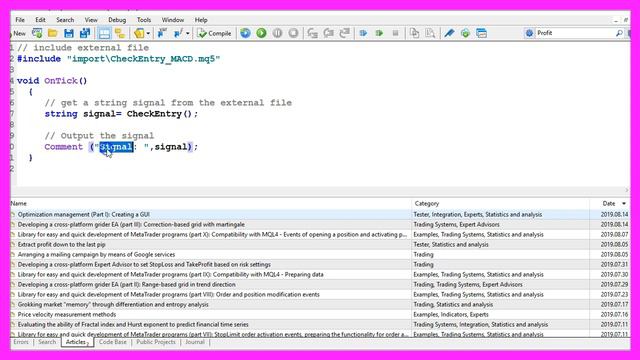Open the File menu
Image resolution: width=640 pixels, height=360 pixels.
coord(20,20)
